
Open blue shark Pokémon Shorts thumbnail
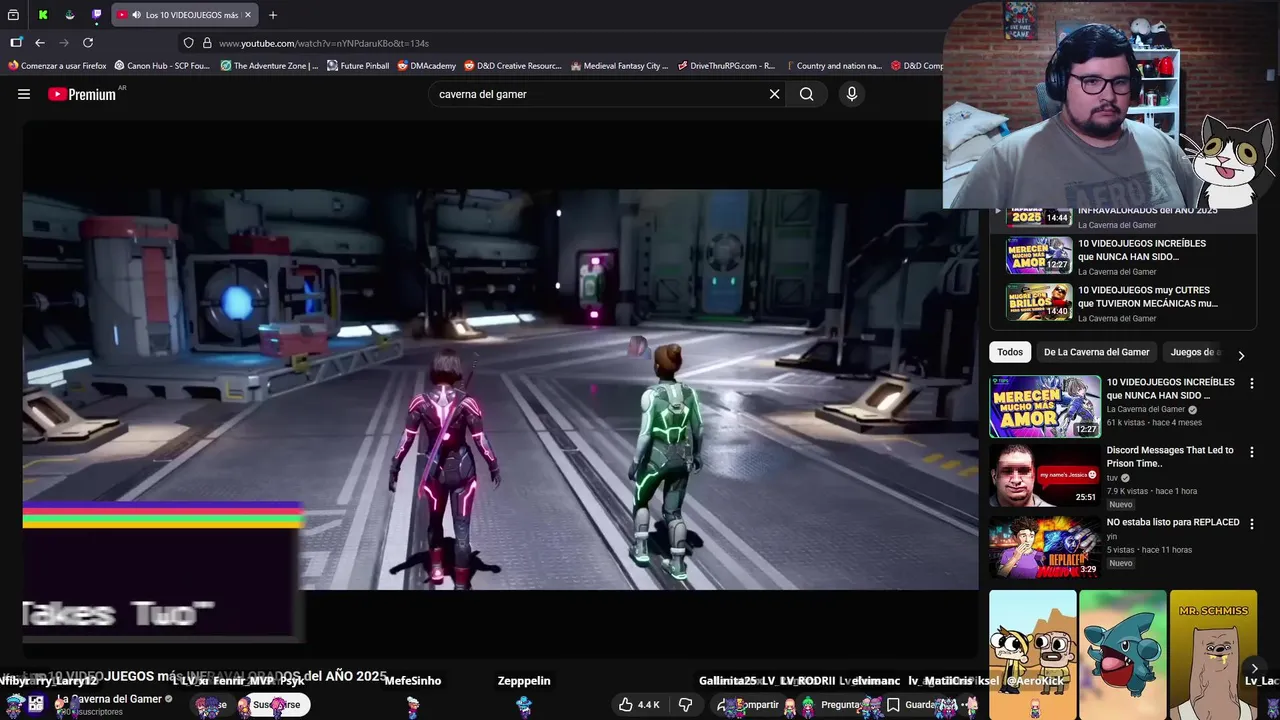[1123, 655]
